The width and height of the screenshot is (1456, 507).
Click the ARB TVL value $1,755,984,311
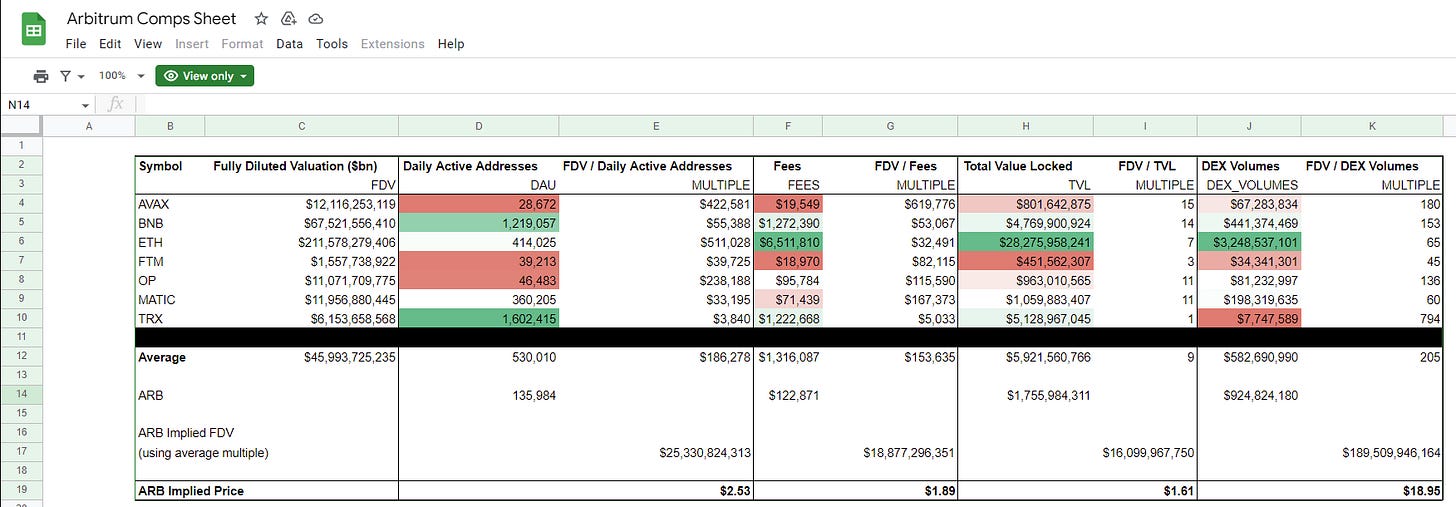[1026, 395]
